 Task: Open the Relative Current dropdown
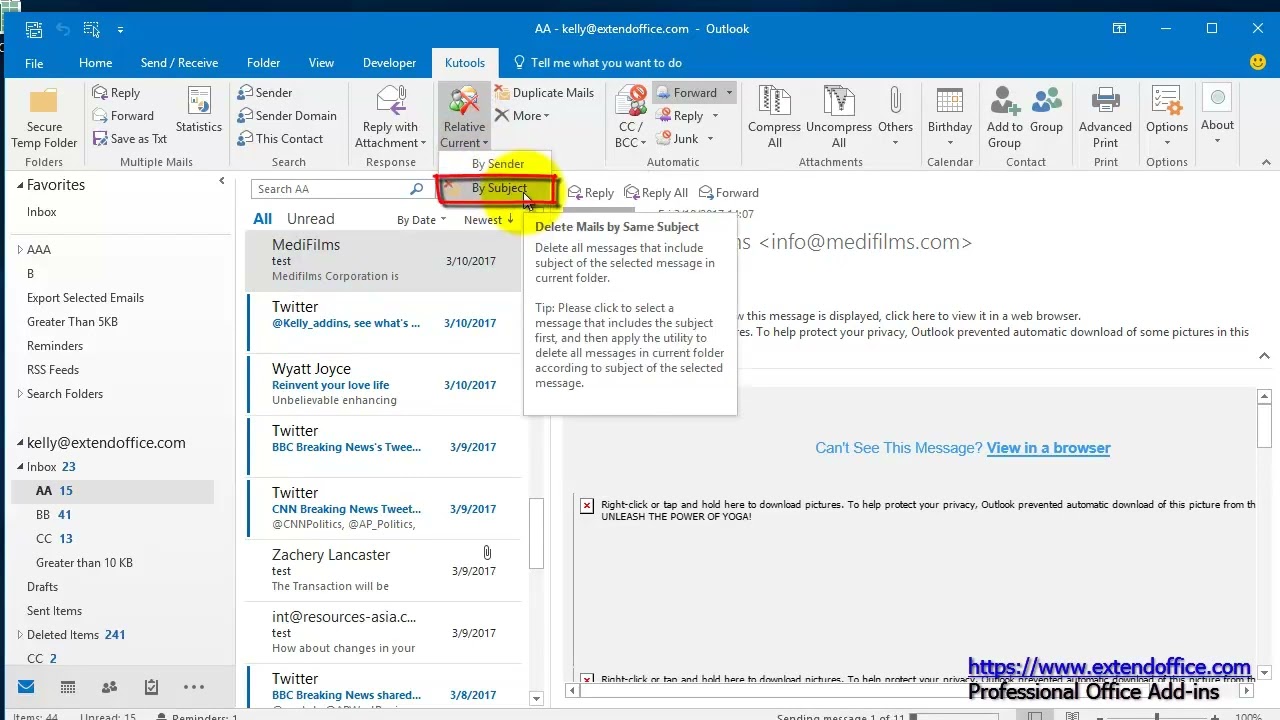click(464, 118)
